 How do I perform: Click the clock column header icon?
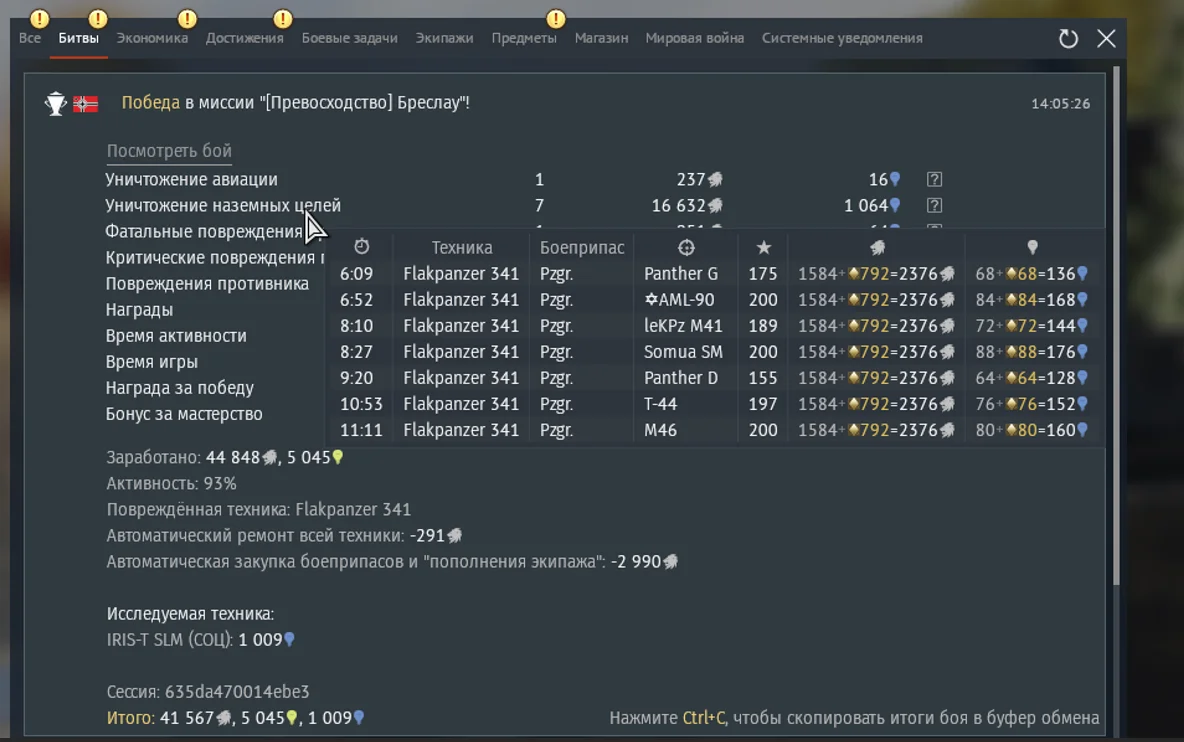click(x=362, y=247)
